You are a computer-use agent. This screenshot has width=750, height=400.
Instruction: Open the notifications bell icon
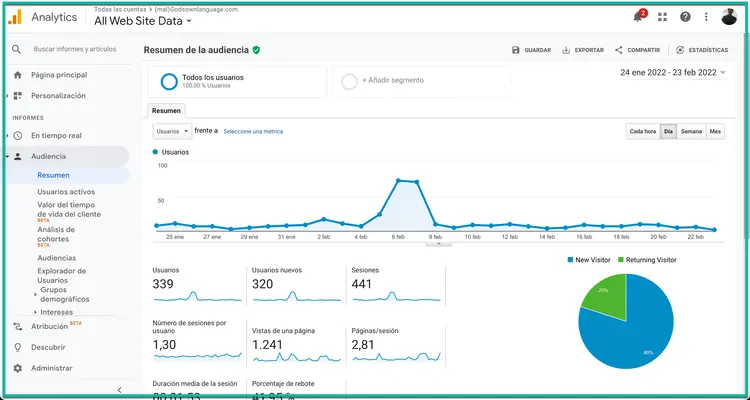pyautogui.click(x=638, y=17)
